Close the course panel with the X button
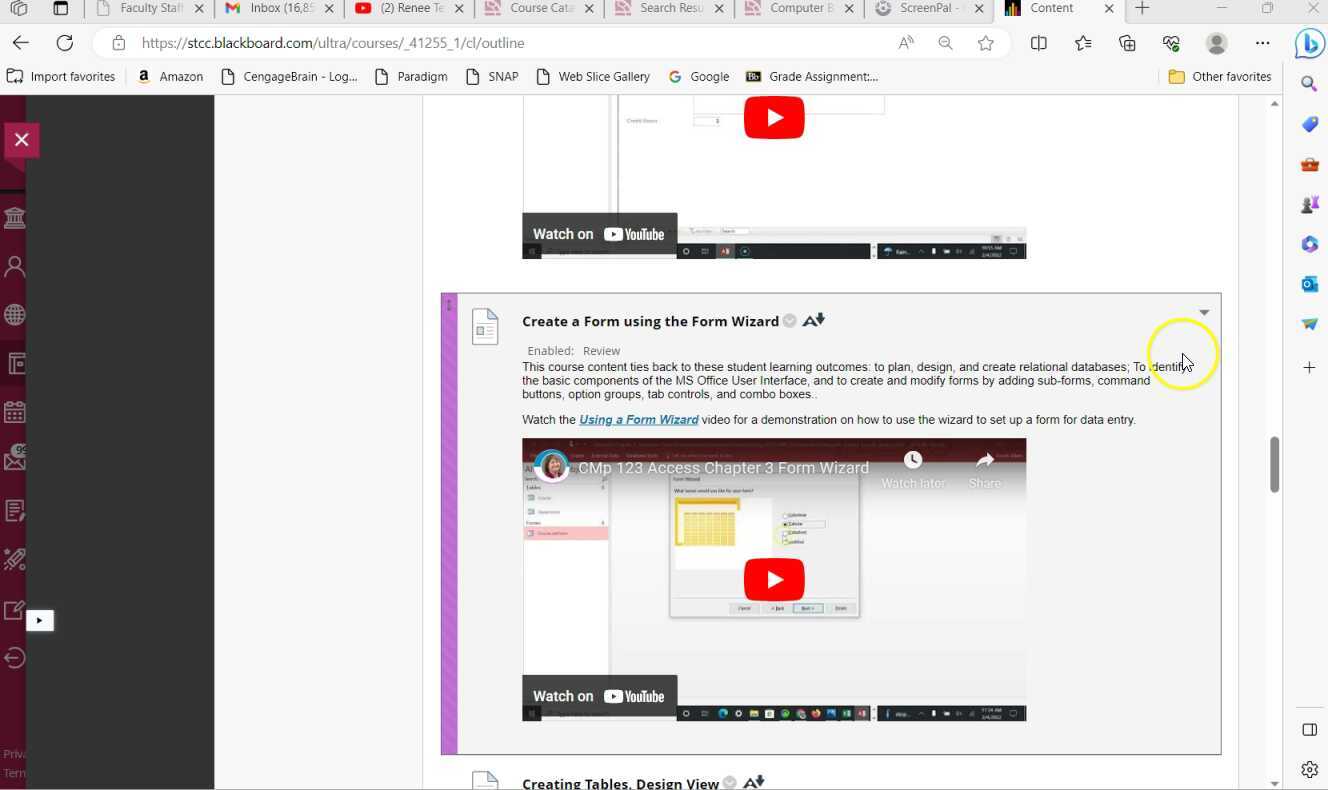1328x790 pixels. point(21,140)
